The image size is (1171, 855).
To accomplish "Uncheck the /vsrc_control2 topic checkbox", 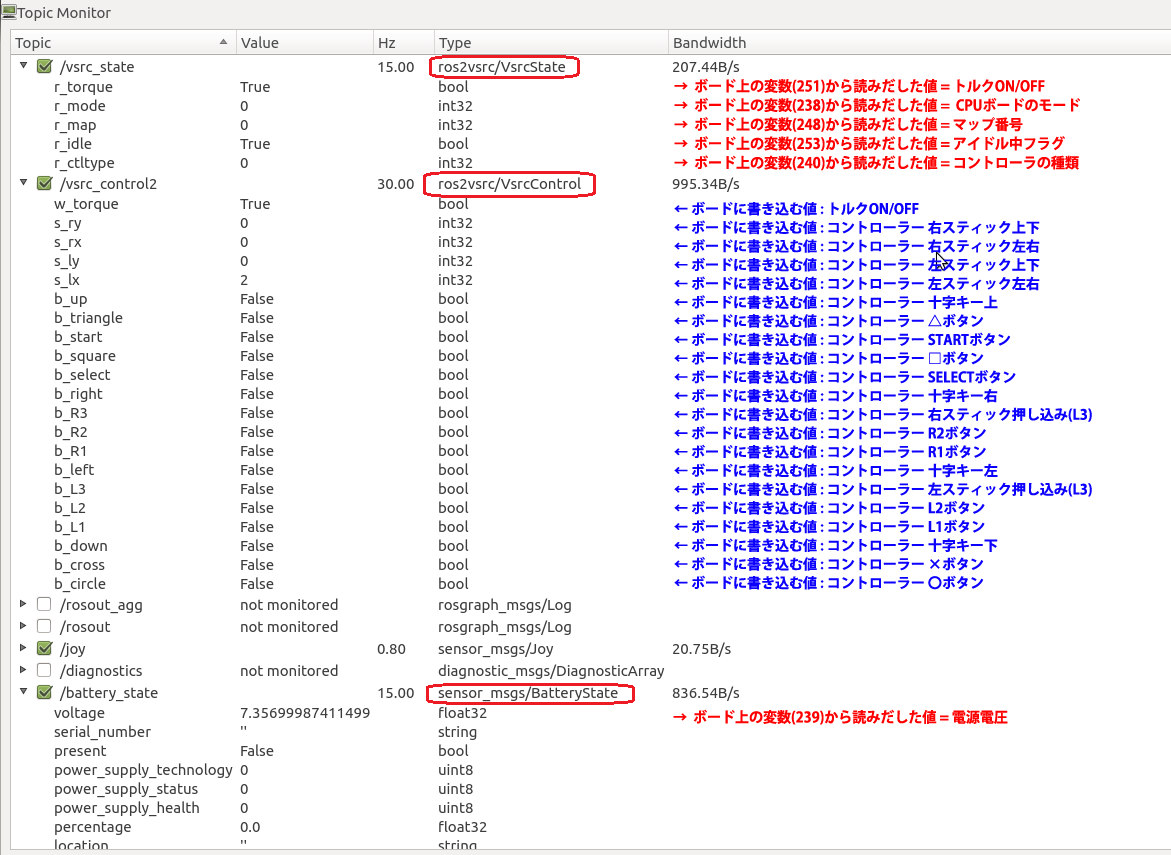I will pyautogui.click(x=45, y=184).
